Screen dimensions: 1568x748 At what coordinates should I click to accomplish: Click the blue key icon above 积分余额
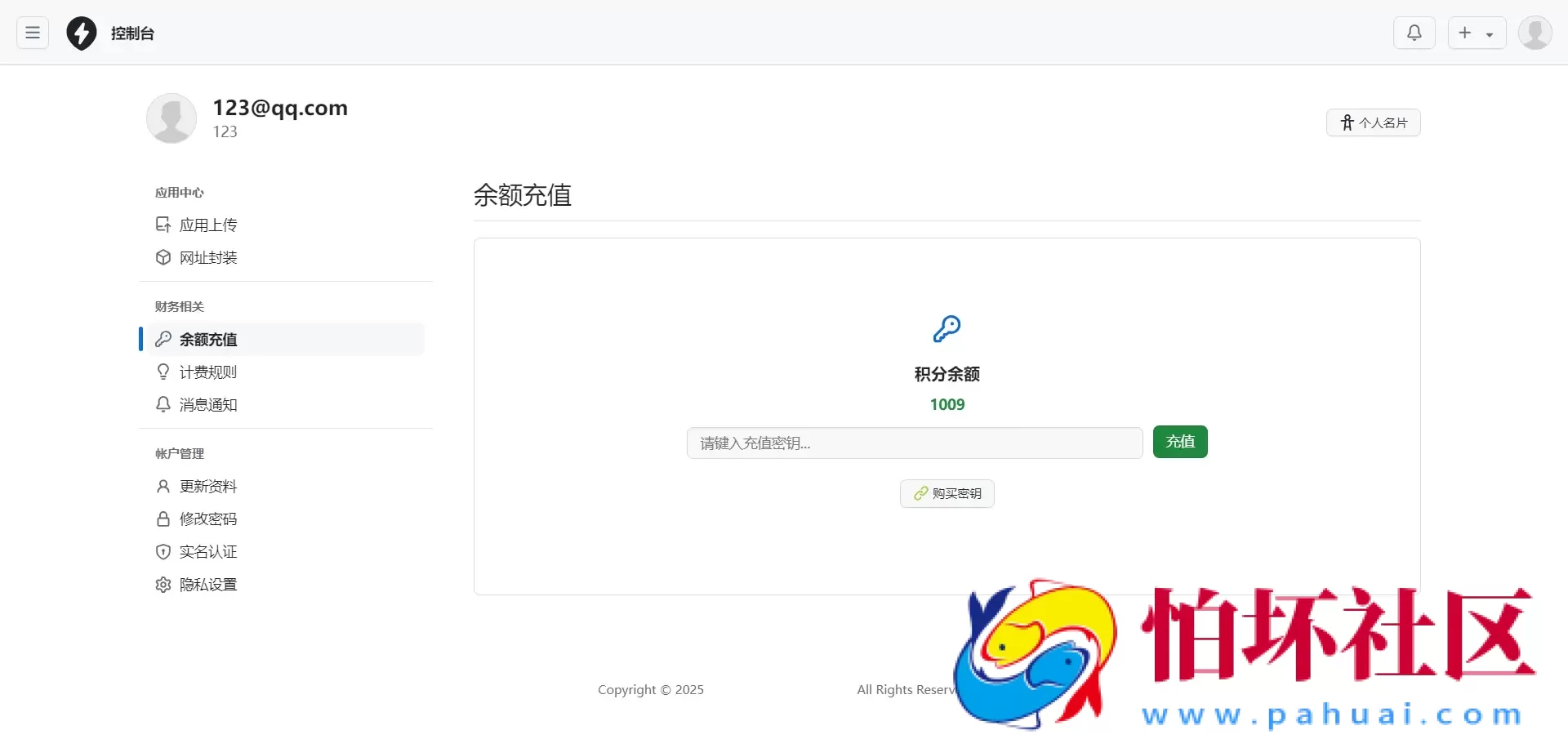tap(947, 329)
